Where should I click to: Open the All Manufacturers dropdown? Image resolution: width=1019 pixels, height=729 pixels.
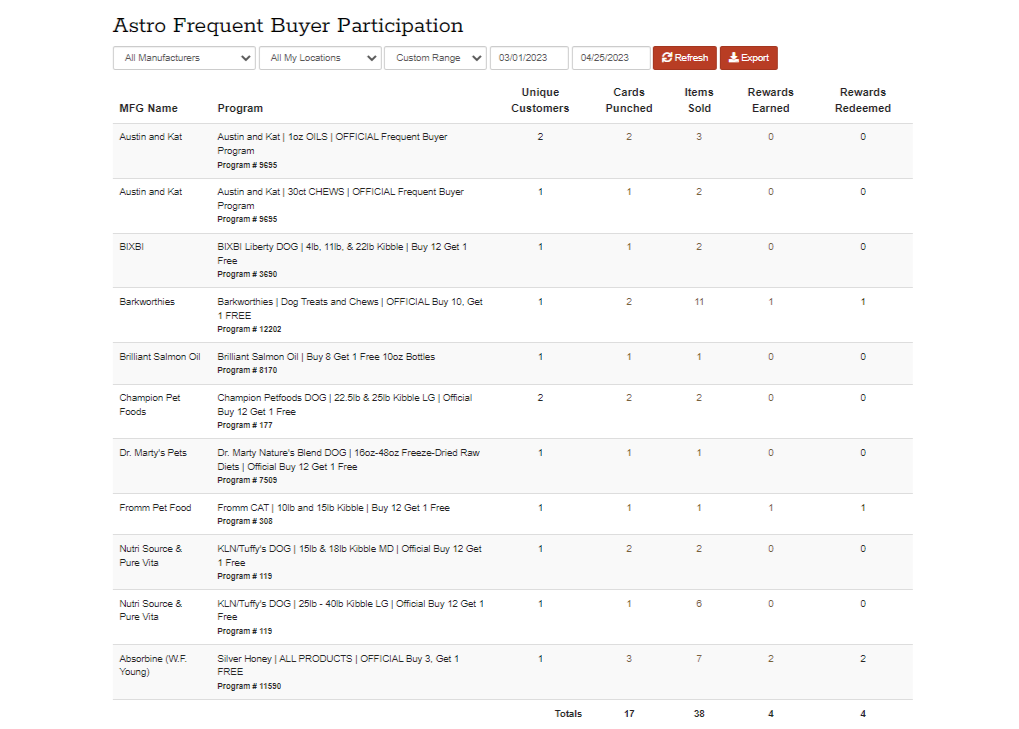click(184, 58)
